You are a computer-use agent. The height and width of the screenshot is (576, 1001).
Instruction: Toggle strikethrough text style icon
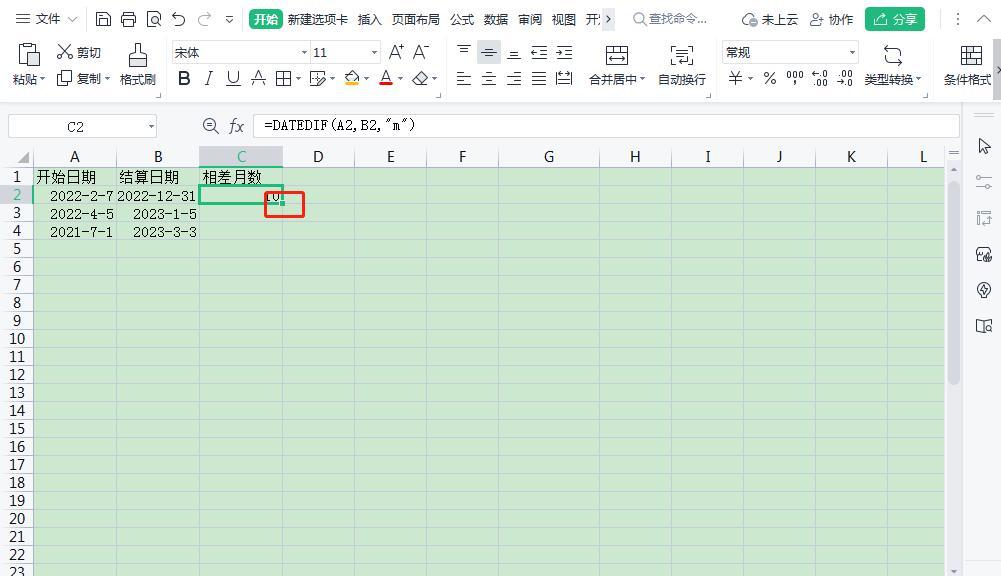(x=258, y=79)
